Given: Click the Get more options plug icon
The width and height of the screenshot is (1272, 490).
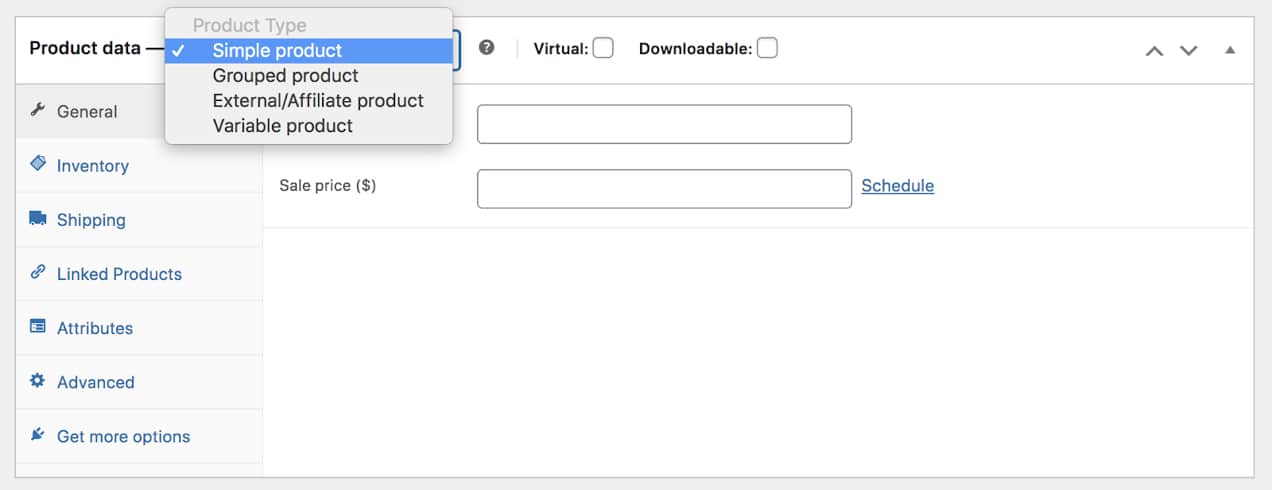Looking at the screenshot, I should pyautogui.click(x=38, y=434).
